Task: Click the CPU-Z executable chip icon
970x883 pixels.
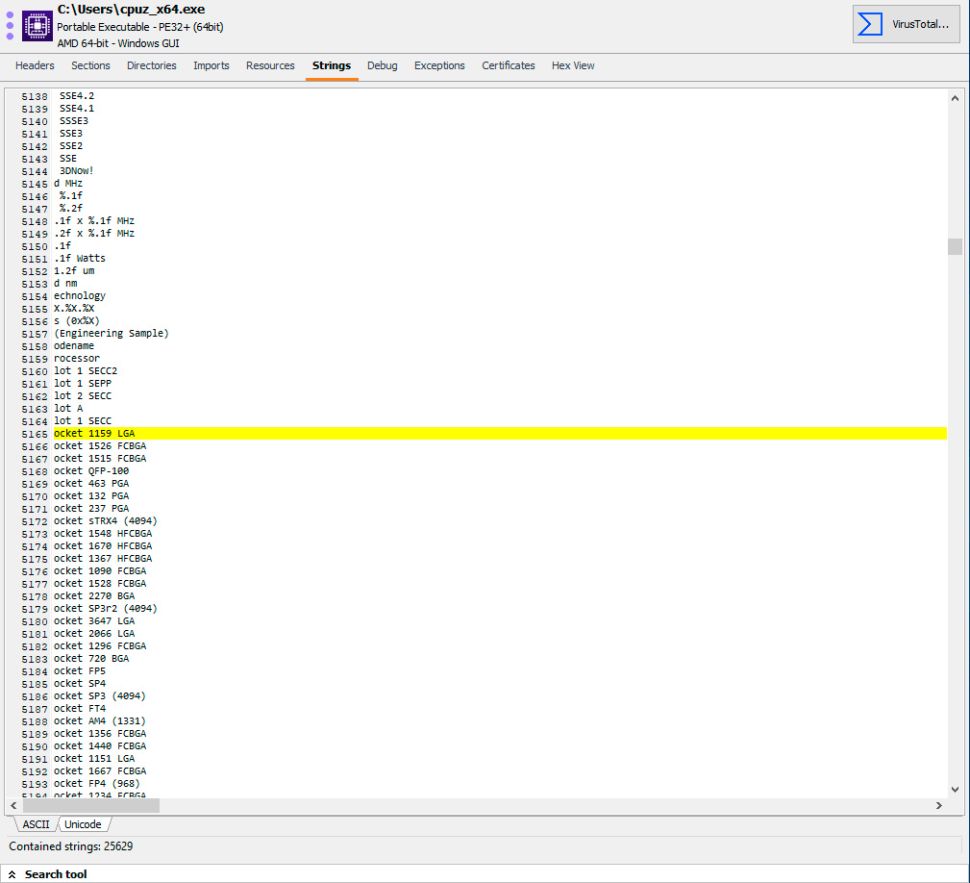Action: (x=37, y=25)
